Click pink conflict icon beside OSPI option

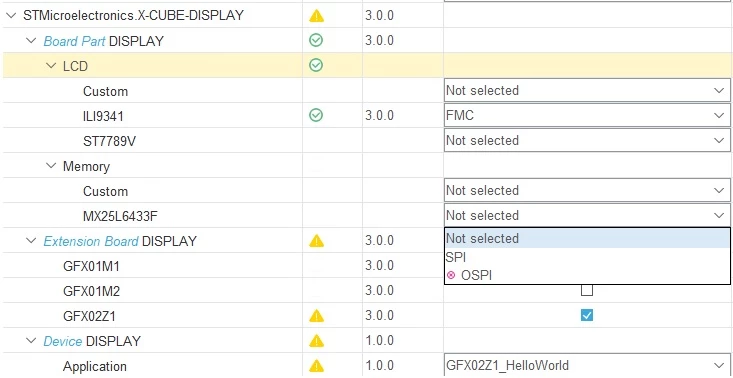(x=451, y=276)
